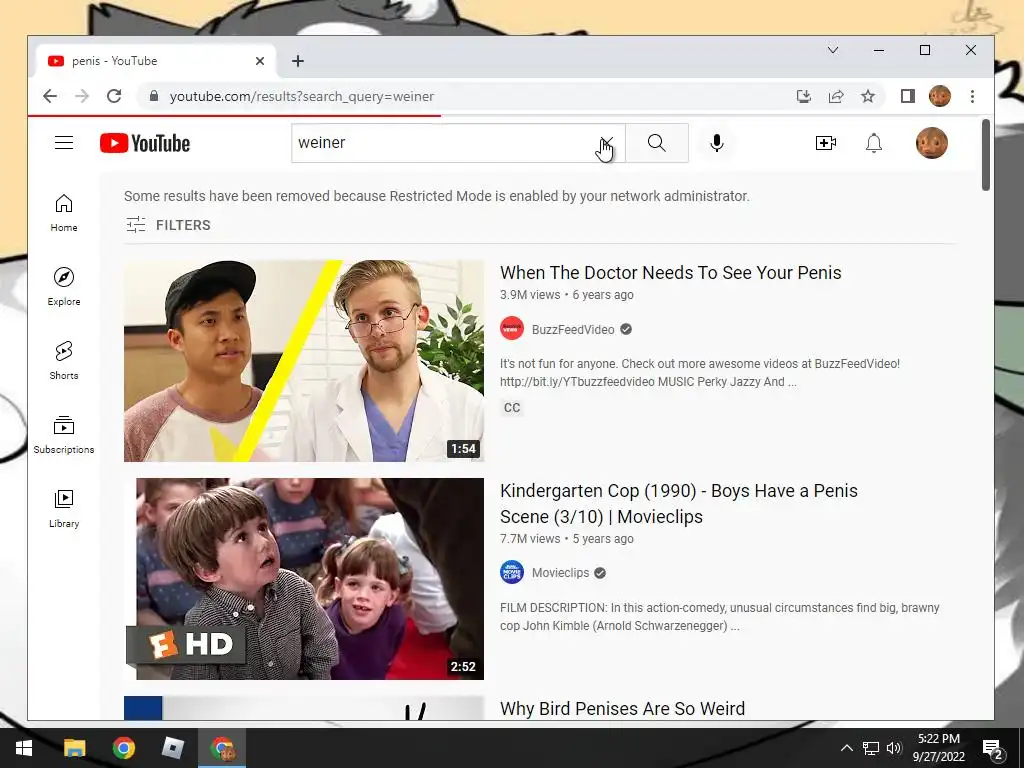Open the Kindergarten Cop (1990) video title
The width and height of the screenshot is (1024, 768).
pos(679,504)
